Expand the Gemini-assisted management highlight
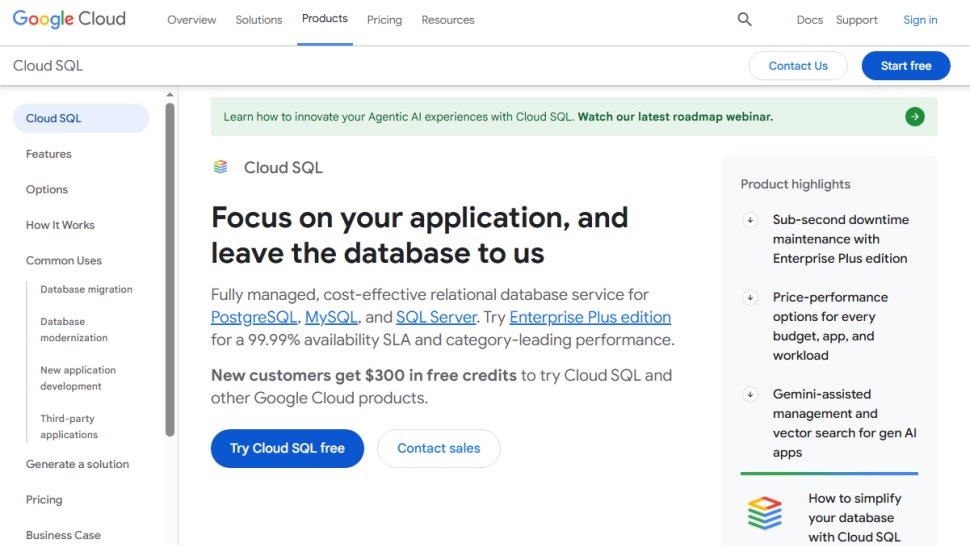 (x=750, y=395)
